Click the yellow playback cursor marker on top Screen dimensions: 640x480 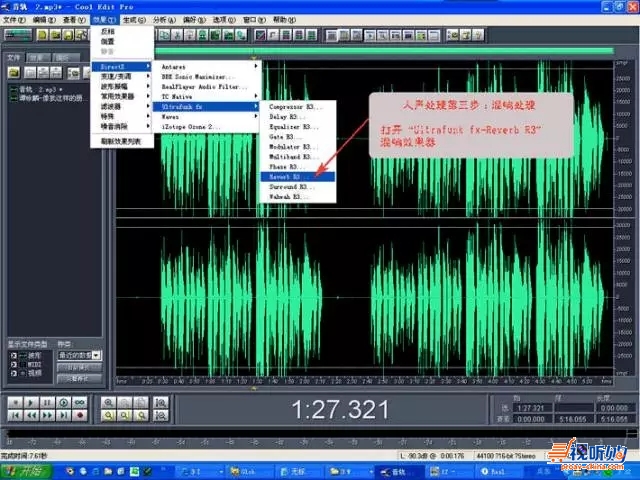pyautogui.click(x=254, y=59)
